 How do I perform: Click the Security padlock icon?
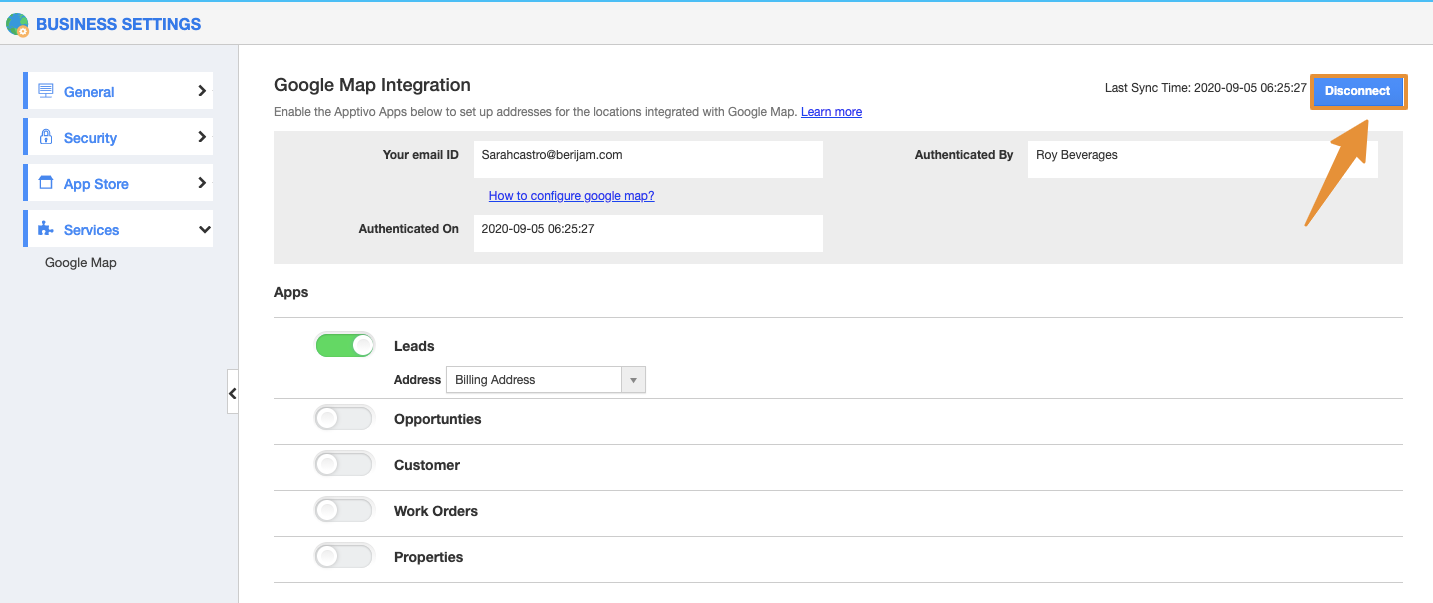pyautogui.click(x=45, y=137)
